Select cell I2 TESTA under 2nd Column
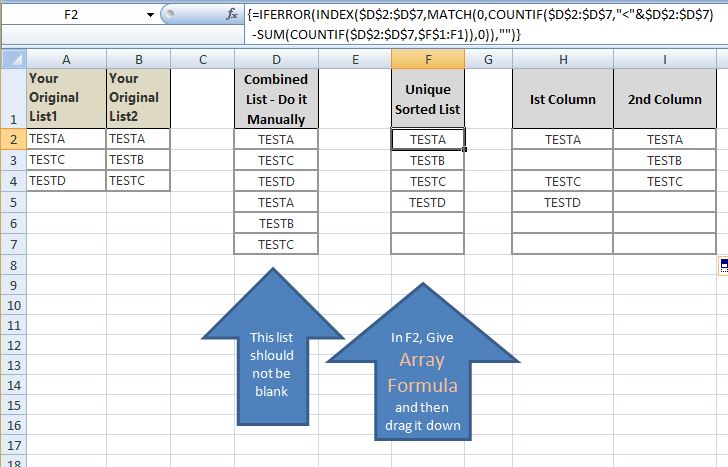This screenshot has height=467, width=728. (664, 139)
